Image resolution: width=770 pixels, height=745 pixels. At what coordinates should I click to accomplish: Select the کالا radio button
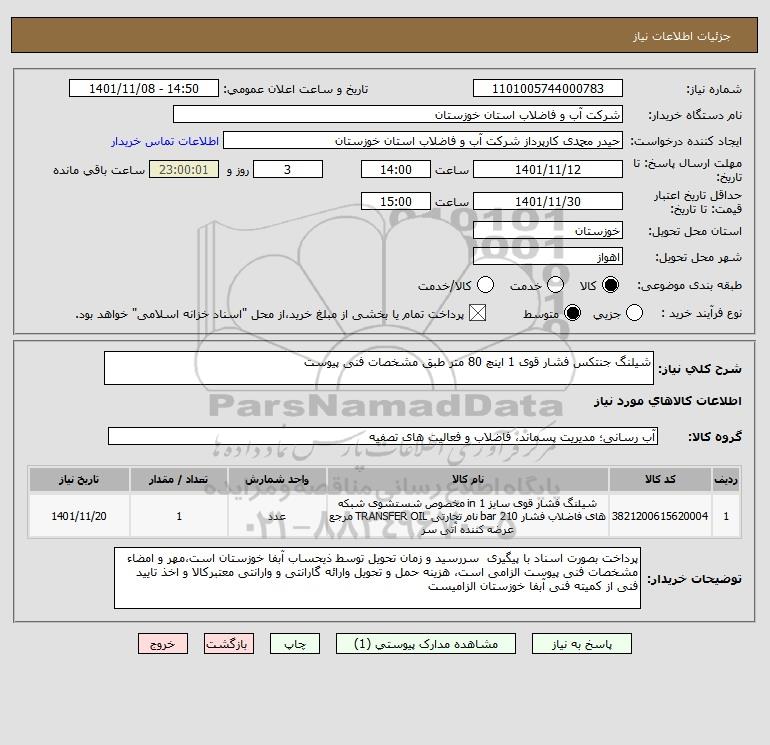pyautogui.click(x=610, y=285)
